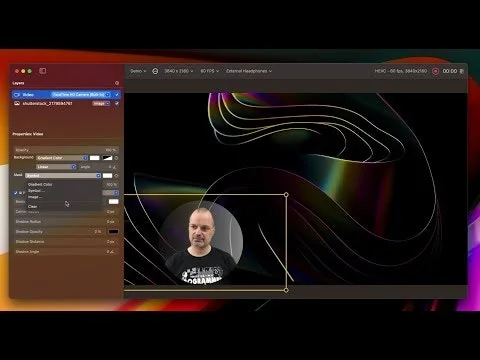The width and height of the screenshot is (480, 360).
Task: Click the Properties: Video heading
Action: pyautogui.click(x=28, y=134)
